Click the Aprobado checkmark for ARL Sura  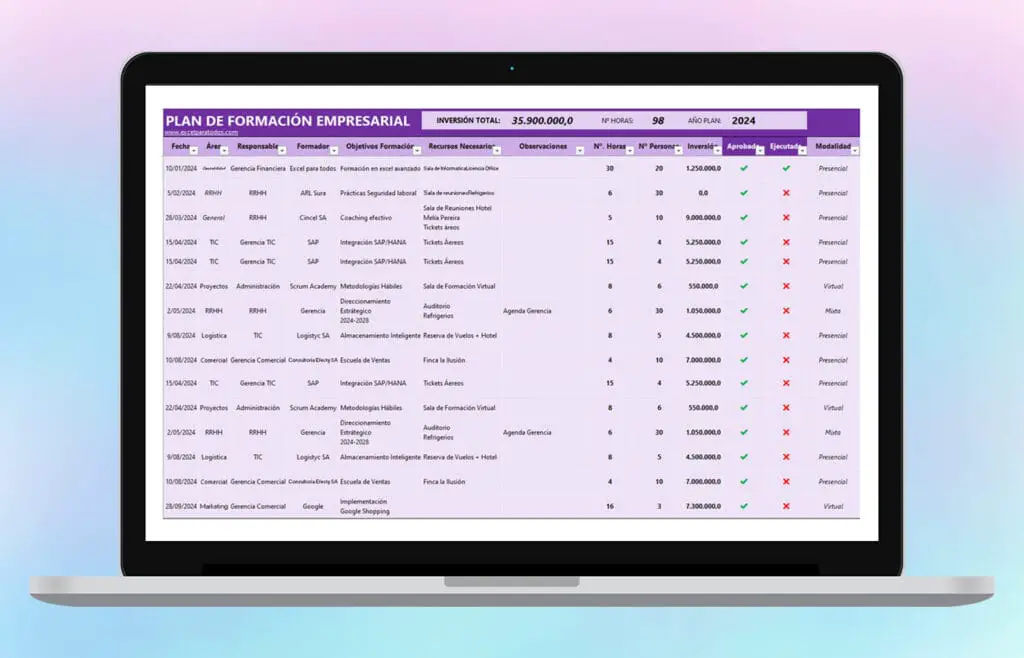[x=743, y=192]
